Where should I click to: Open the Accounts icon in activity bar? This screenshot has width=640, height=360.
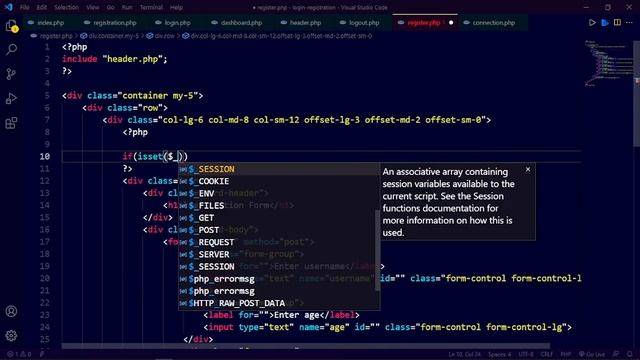[x=11, y=311]
